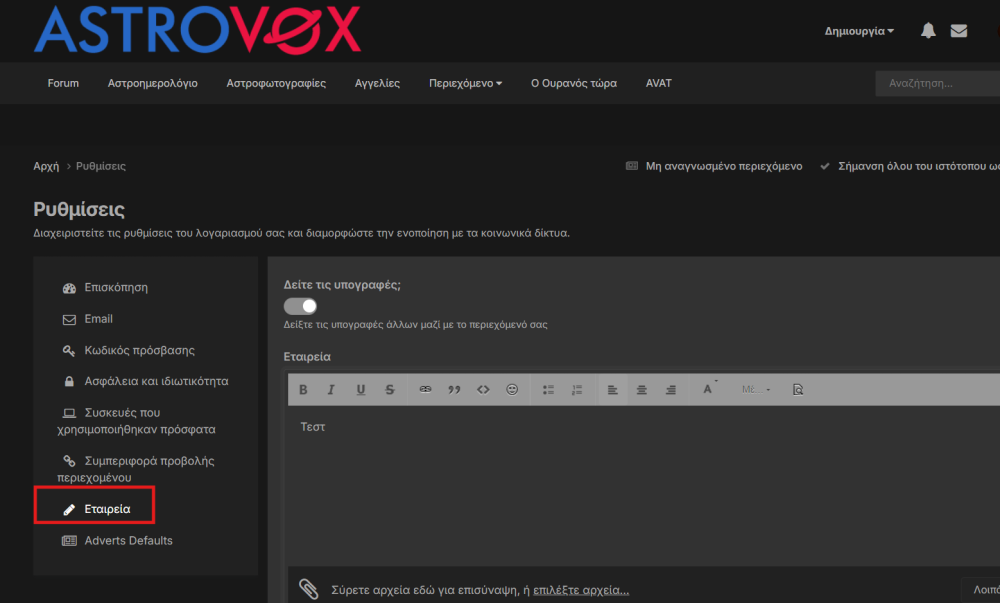Click the strikethrough toolbar icon
This screenshot has height=603, width=1000.
[390, 390]
